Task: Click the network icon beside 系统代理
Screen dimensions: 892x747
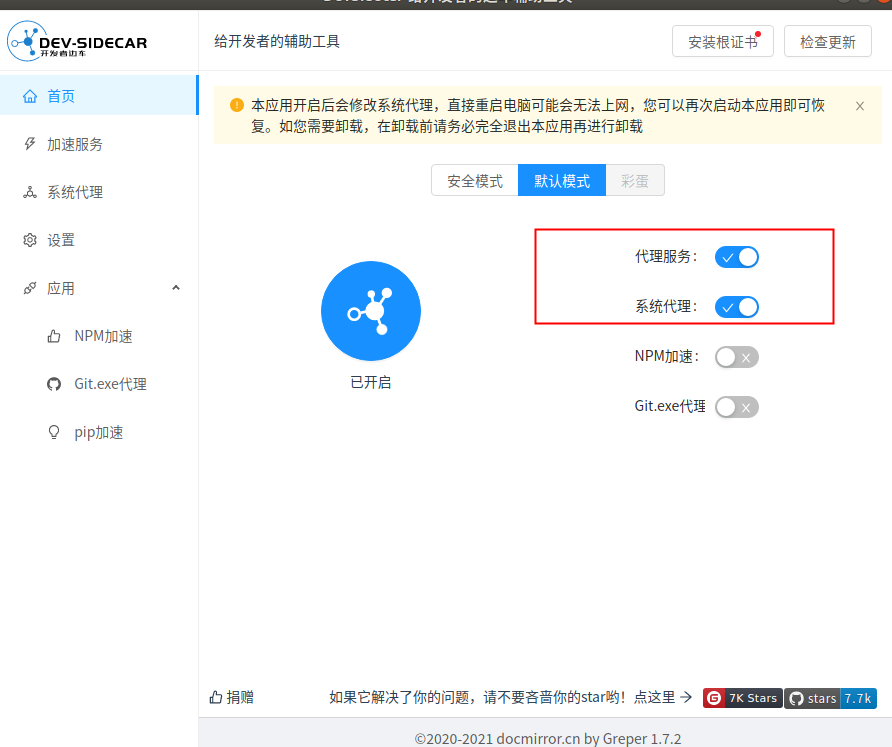Action: [30, 192]
